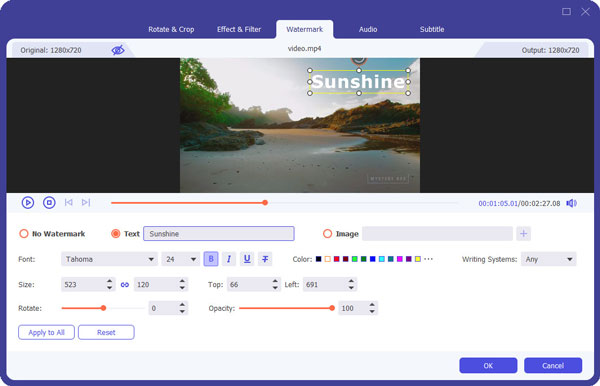Viewport: 600px width, 386px height.
Task: Toggle the preview eye icon
Action: click(118, 50)
